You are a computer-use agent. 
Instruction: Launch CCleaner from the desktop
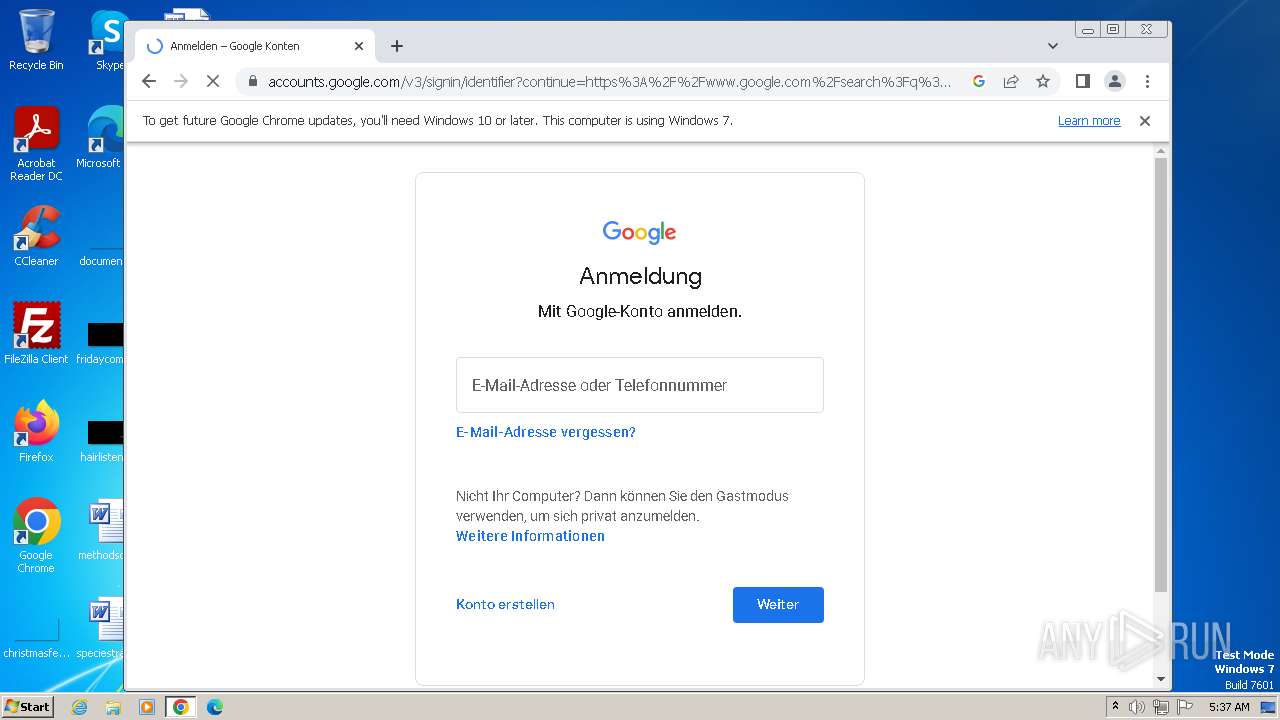pos(36,236)
